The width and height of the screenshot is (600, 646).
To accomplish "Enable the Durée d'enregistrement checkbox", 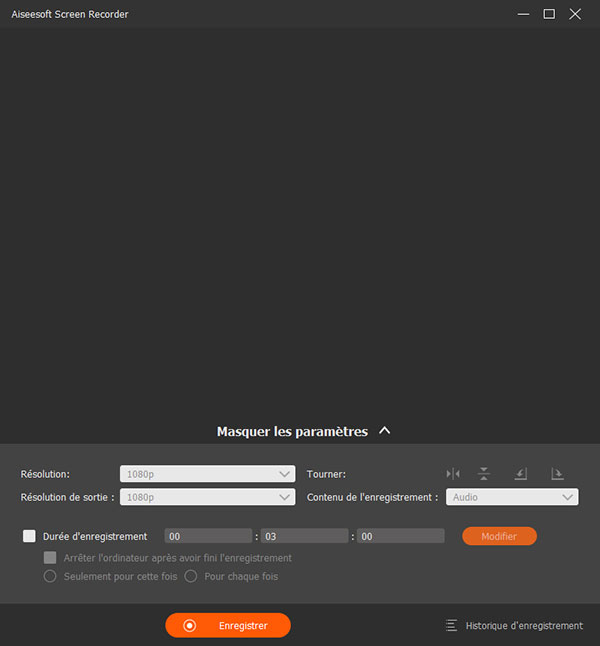I will [x=29, y=537].
